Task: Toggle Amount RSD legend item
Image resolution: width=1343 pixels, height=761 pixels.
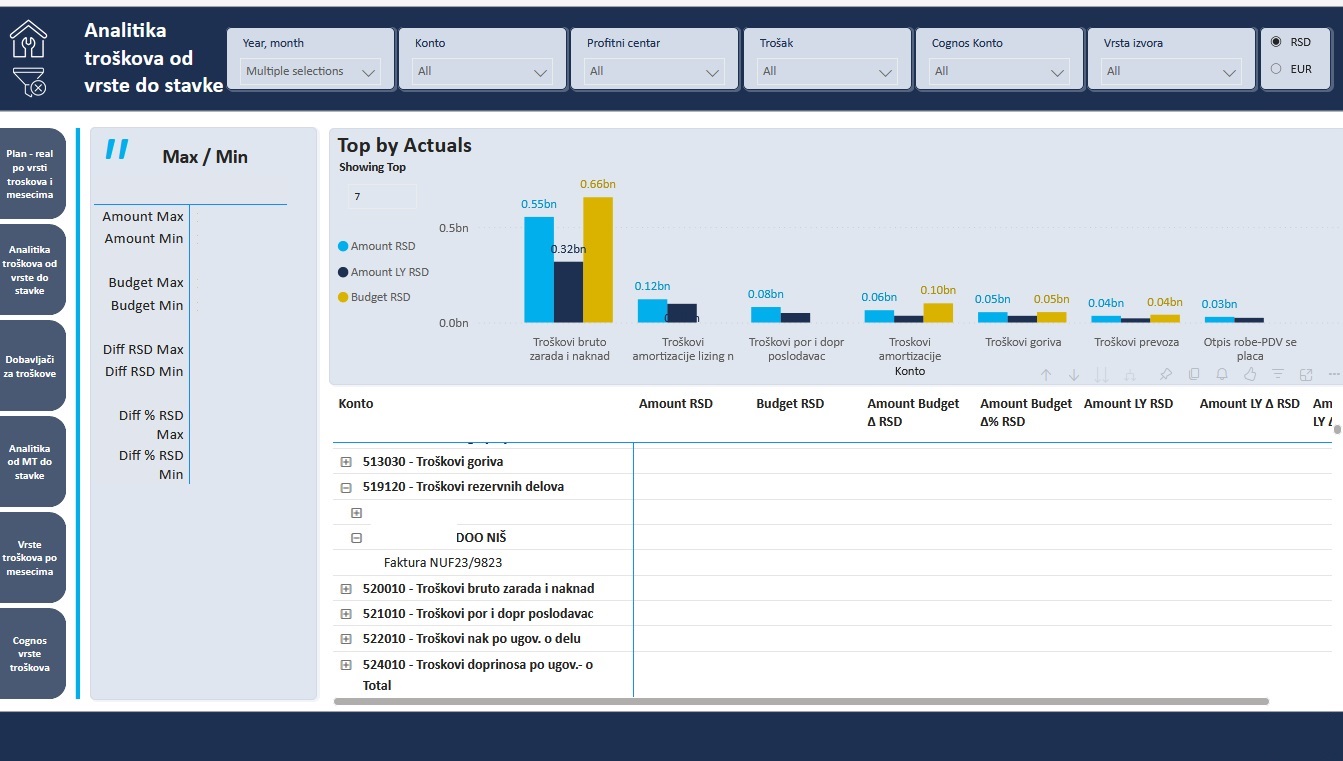Action: (x=376, y=246)
